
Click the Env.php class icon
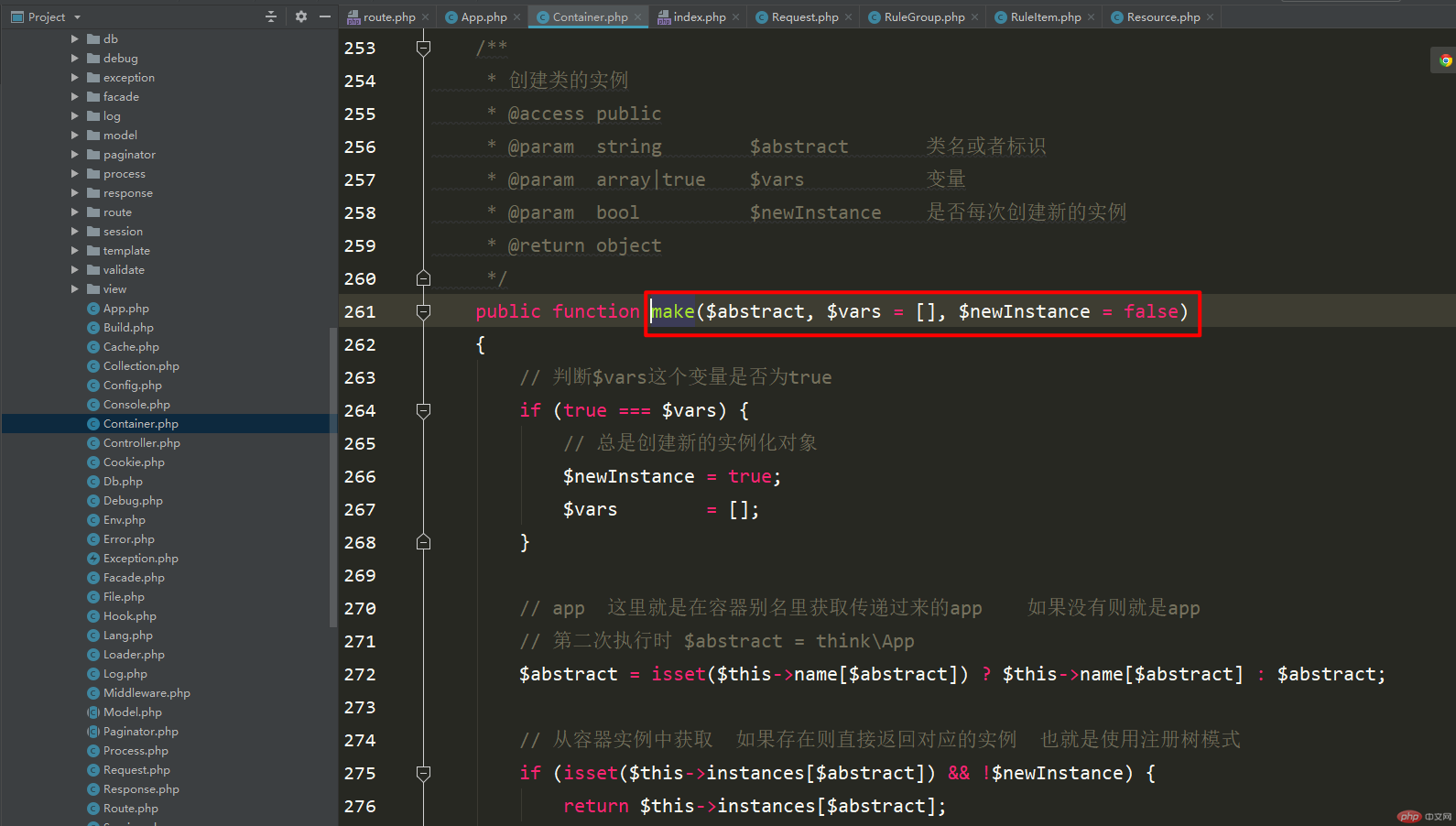pyautogui.click(x=93, y=519)
